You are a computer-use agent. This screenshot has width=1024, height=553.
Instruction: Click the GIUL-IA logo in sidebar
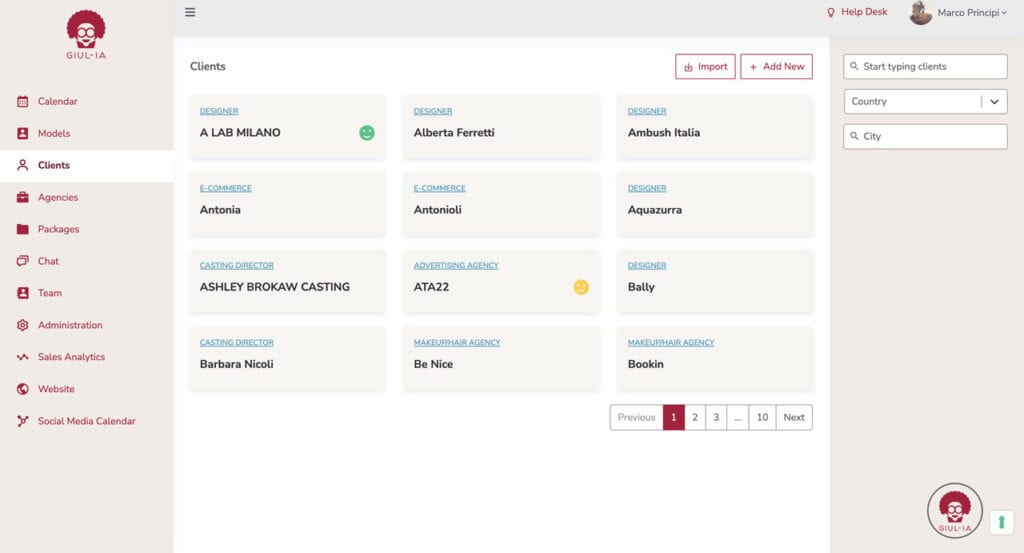point(86,35)
